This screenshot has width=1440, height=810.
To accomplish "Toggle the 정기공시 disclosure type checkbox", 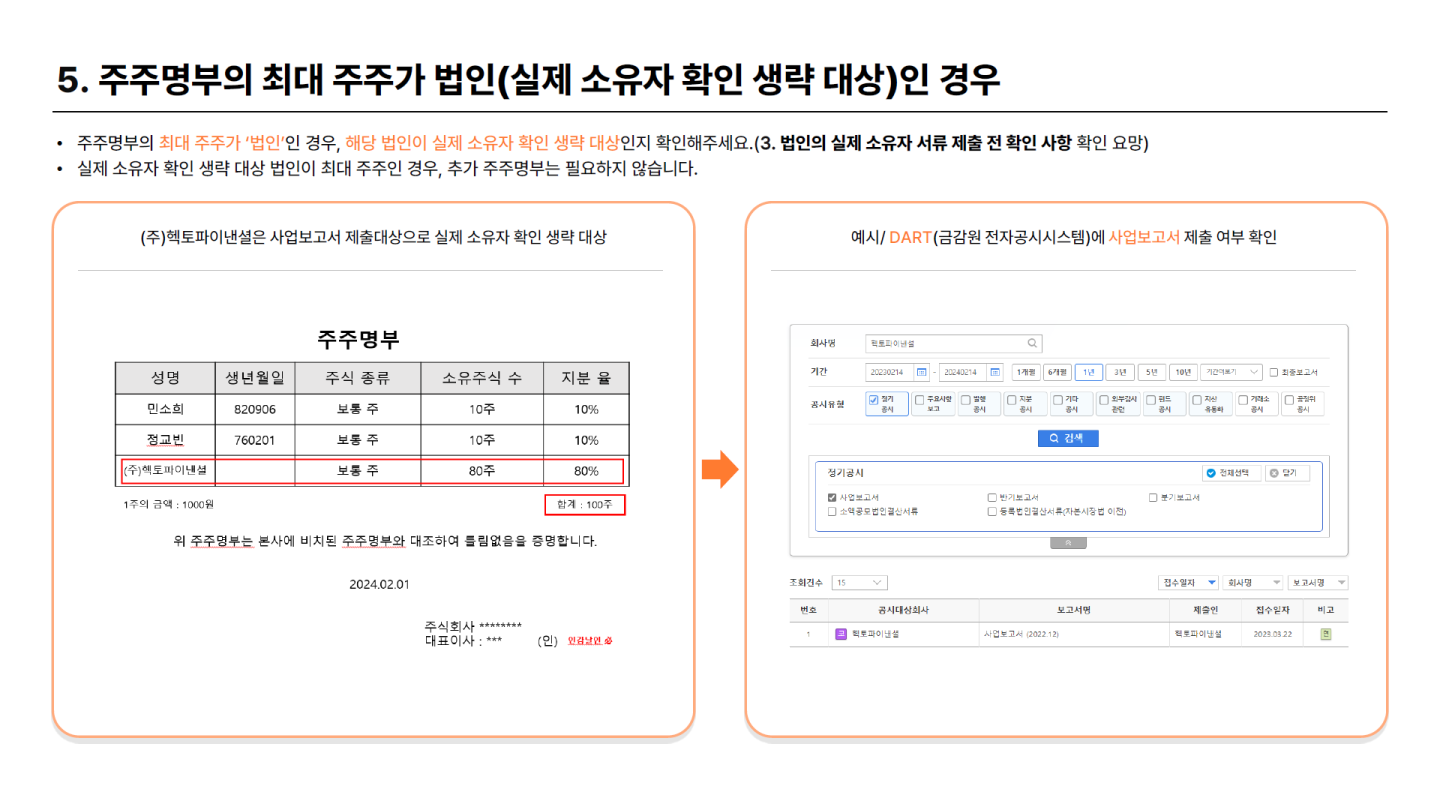I will point(874,399).
